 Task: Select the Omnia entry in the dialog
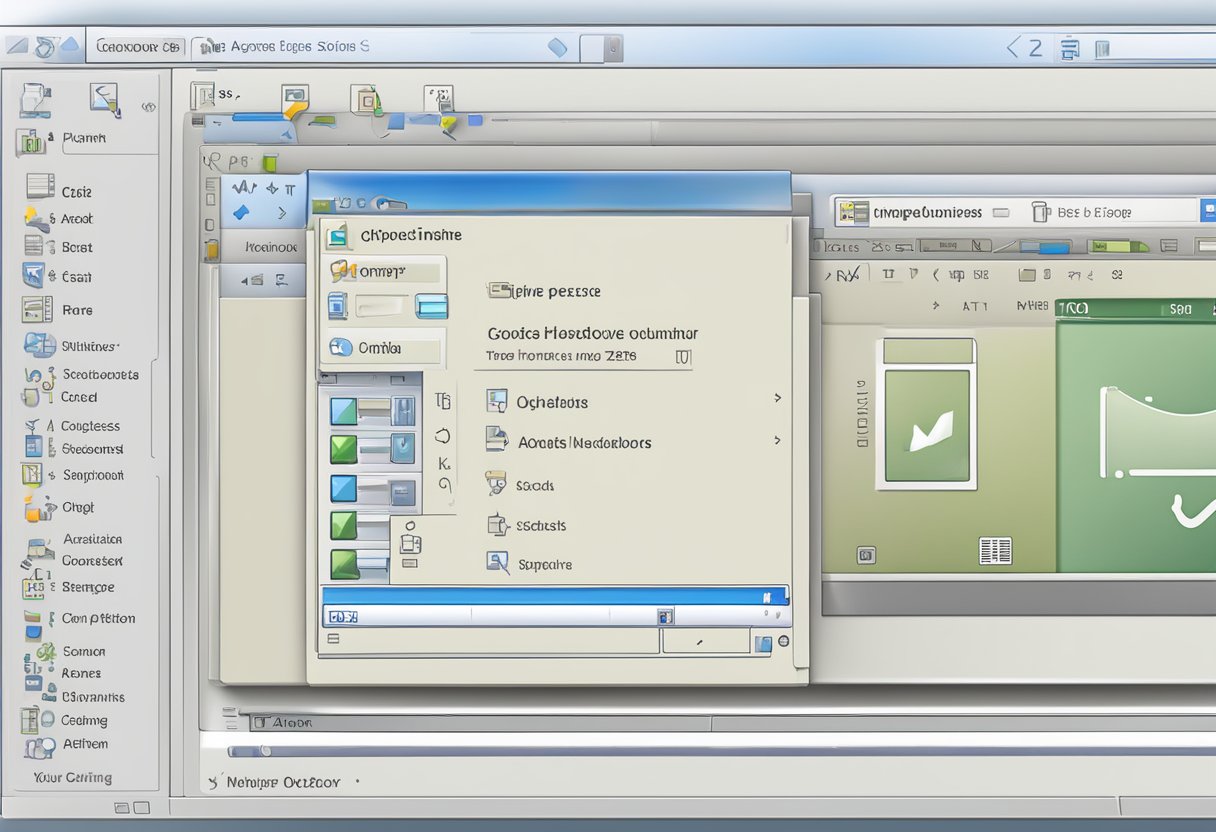380,348
